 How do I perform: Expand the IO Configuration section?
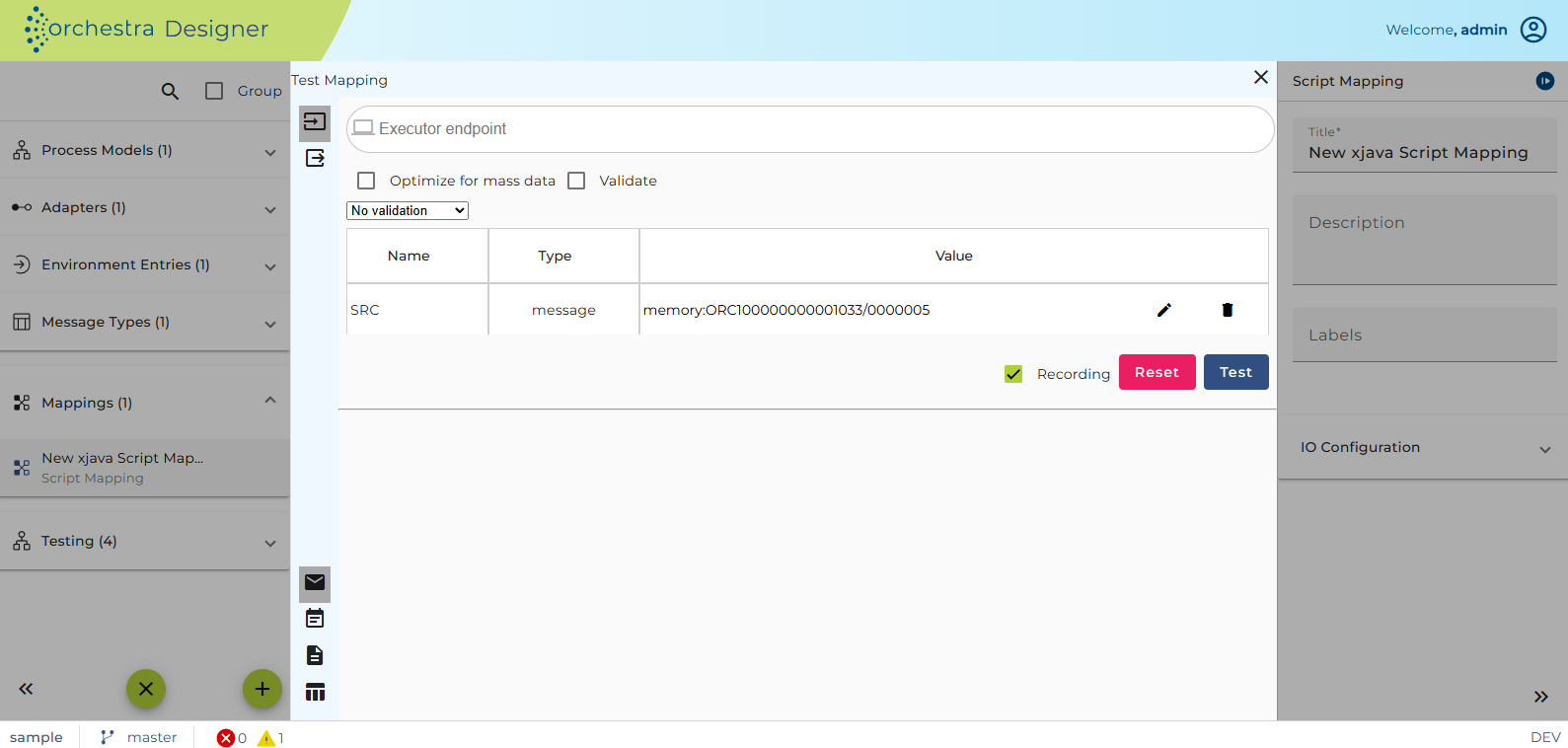coord(1423,447)
